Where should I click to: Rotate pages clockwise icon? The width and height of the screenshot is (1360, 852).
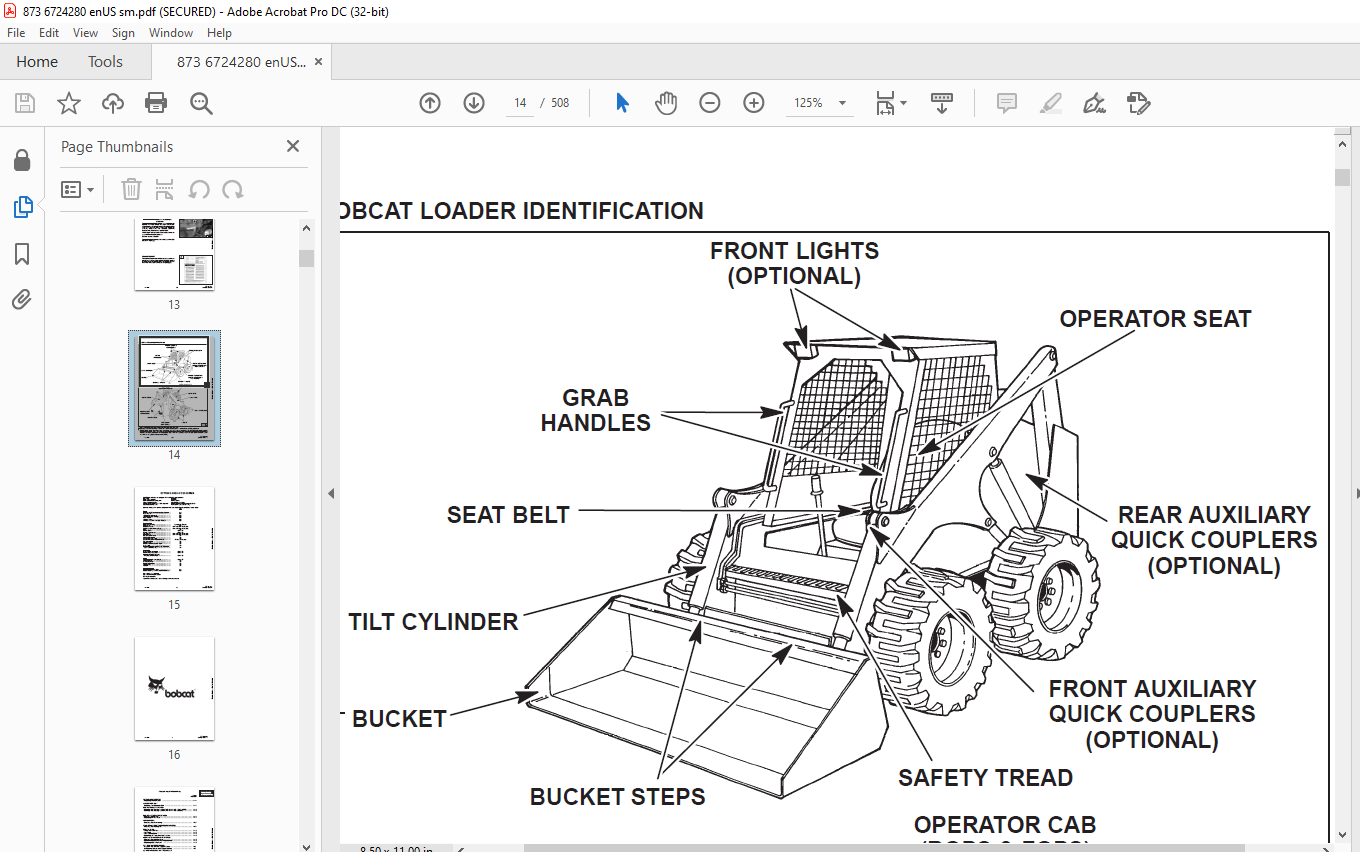tap(232, 190)
